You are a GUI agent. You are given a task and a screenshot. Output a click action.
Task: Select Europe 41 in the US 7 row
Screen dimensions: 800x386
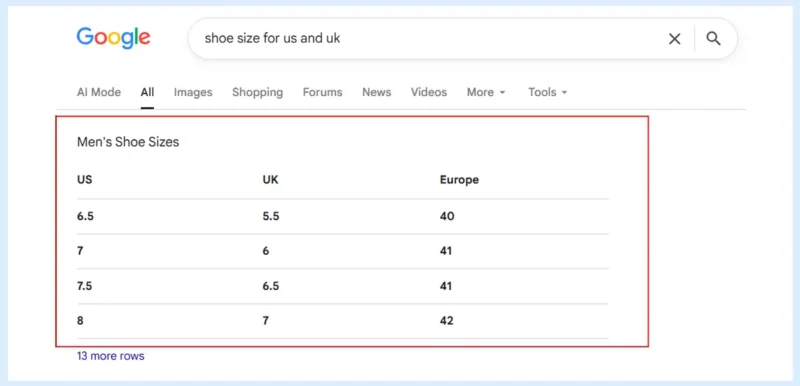tap(446, 251)
